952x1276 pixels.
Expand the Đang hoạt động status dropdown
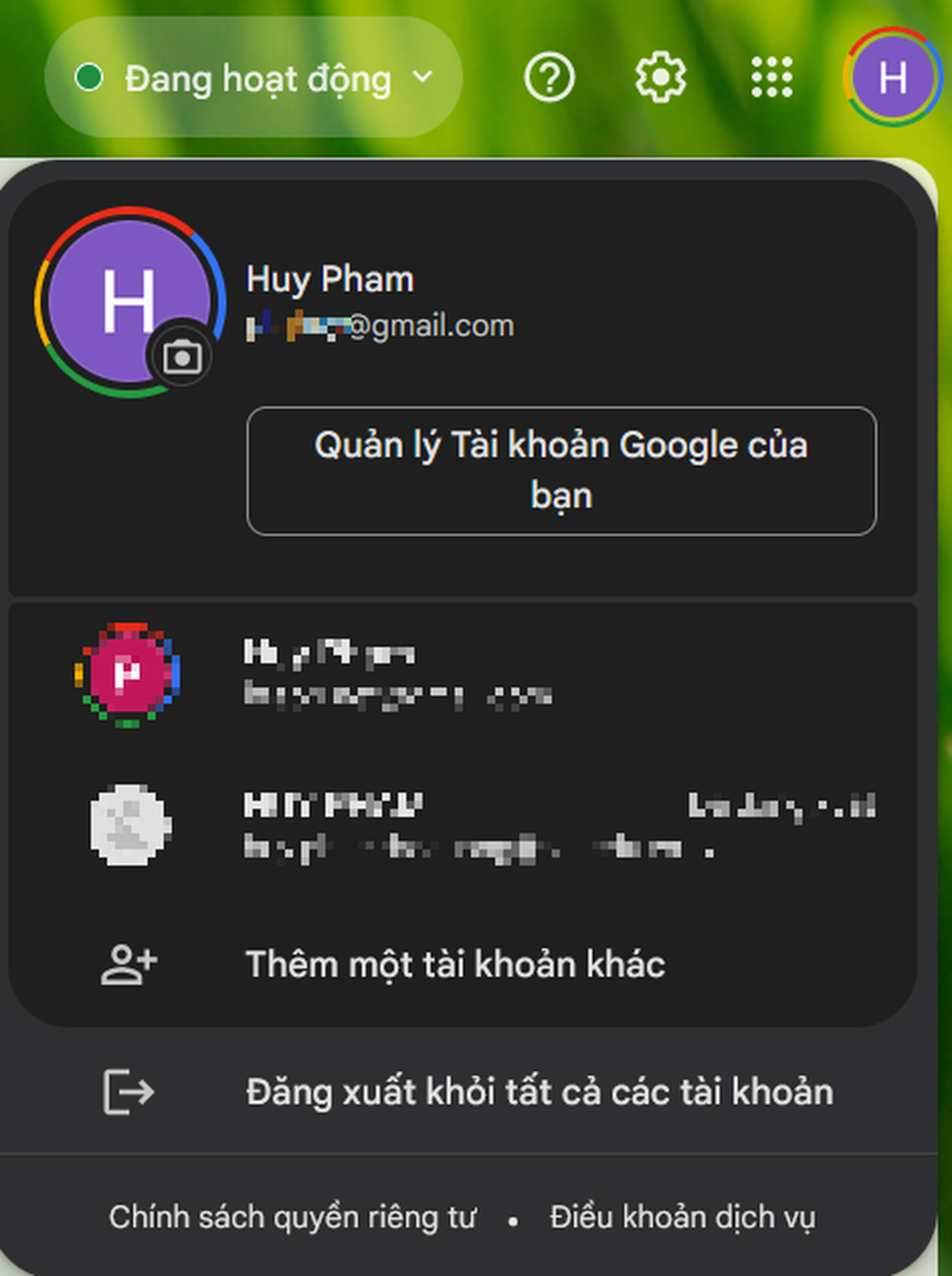[254, 77]
